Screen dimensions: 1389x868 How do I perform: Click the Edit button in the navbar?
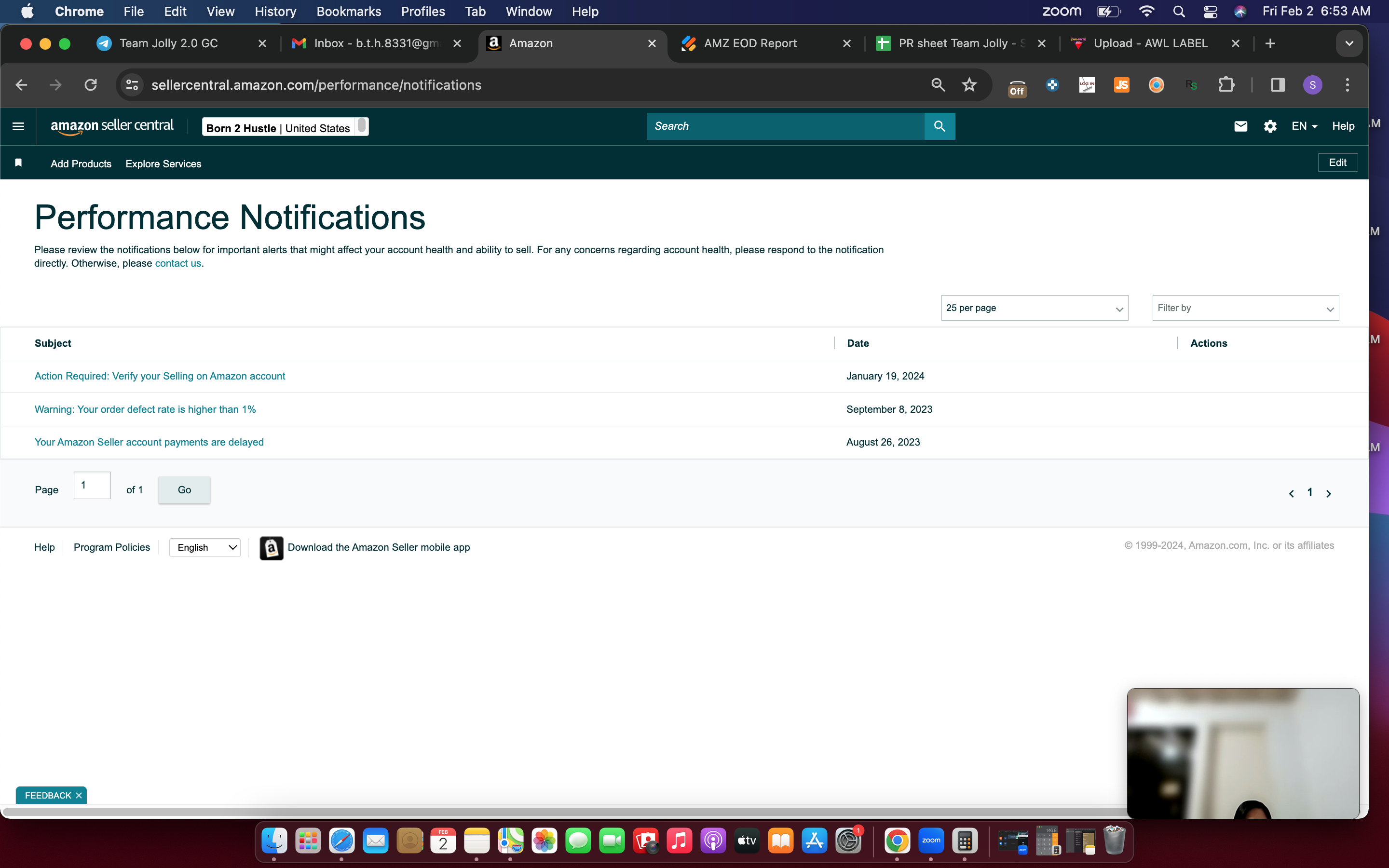point(1337,163)
